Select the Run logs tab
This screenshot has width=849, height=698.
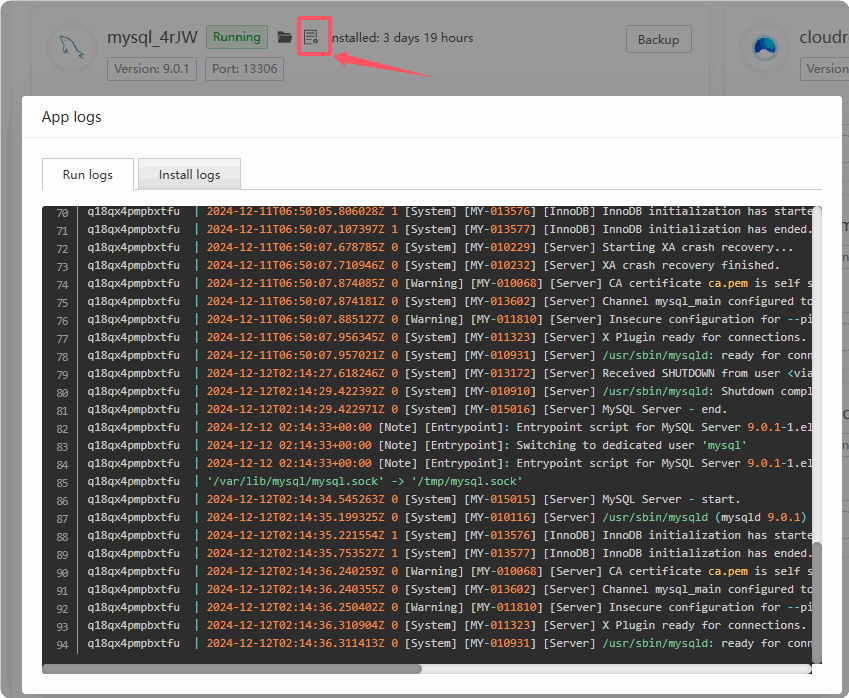tap(88, 174)
